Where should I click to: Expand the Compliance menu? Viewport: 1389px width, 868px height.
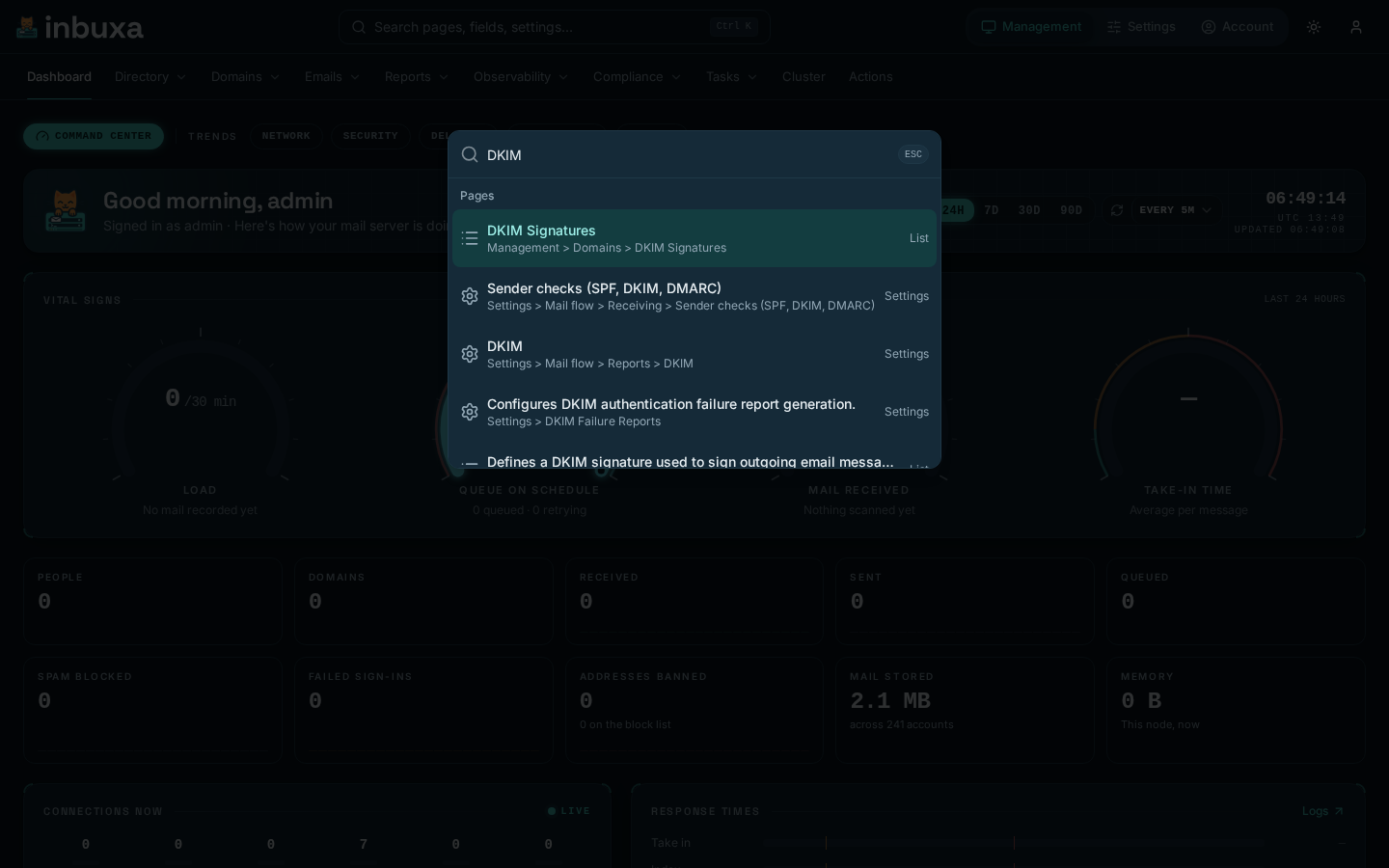(x=638, y=77)
